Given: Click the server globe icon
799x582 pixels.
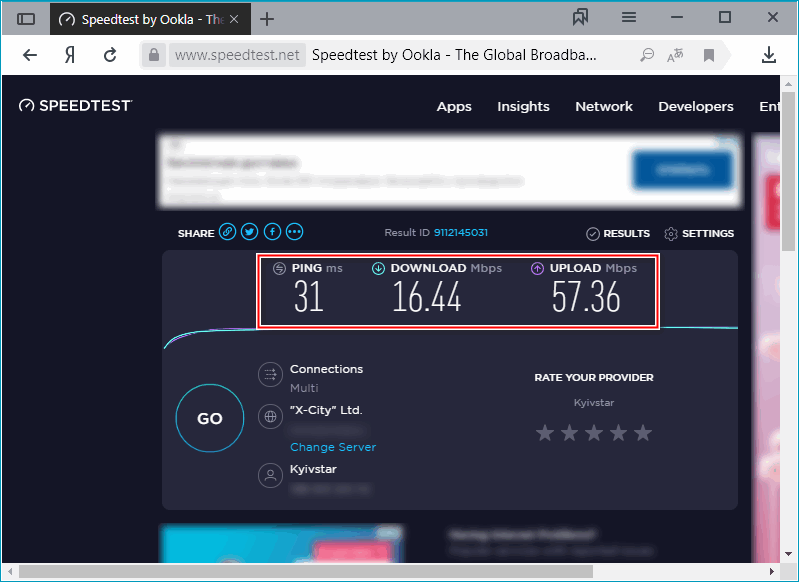Looking at the screenshot, I should 271,417.
